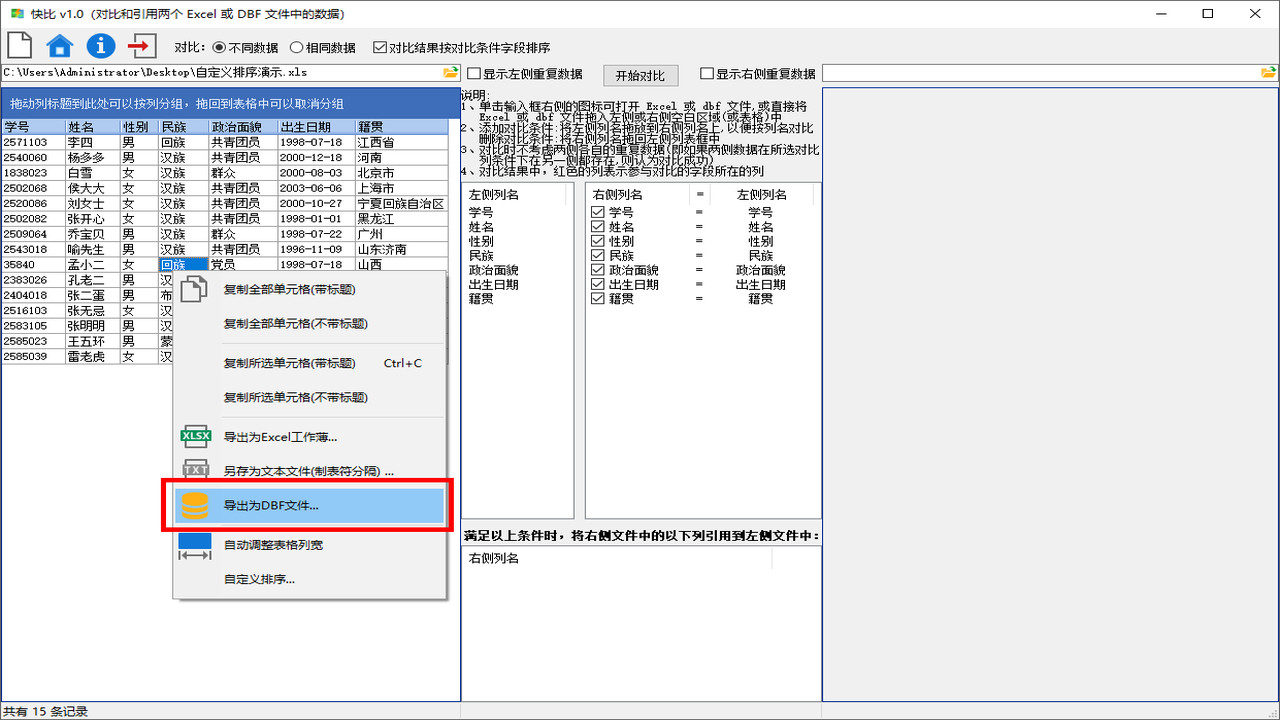1280x720 pixels.
Task: Open the yellow folder icon beside the left file path
Action: [x=450, y=72]
